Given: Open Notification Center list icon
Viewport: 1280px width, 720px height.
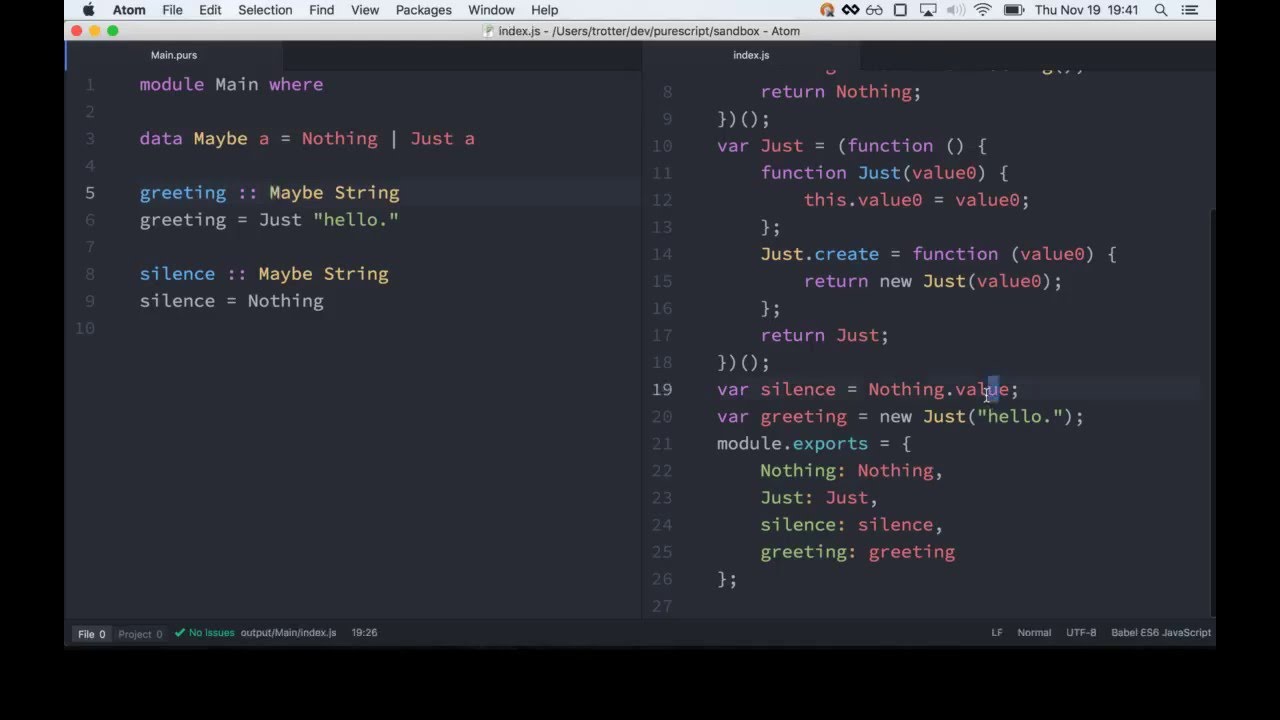Looking at the screenshot, I should pyautogui.click(x=1192, y=10).
